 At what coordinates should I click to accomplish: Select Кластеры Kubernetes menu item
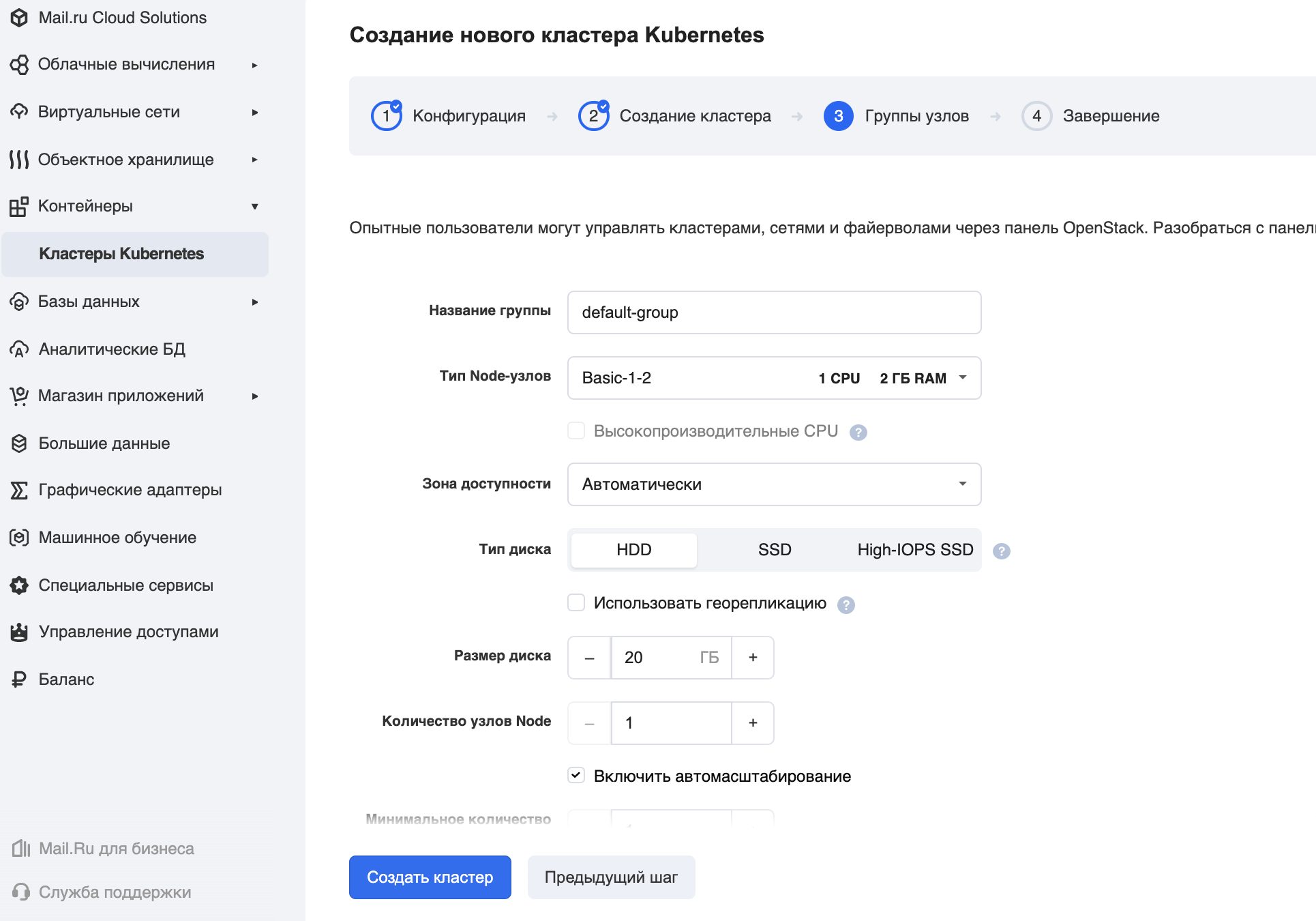click(x=121, y=254)
